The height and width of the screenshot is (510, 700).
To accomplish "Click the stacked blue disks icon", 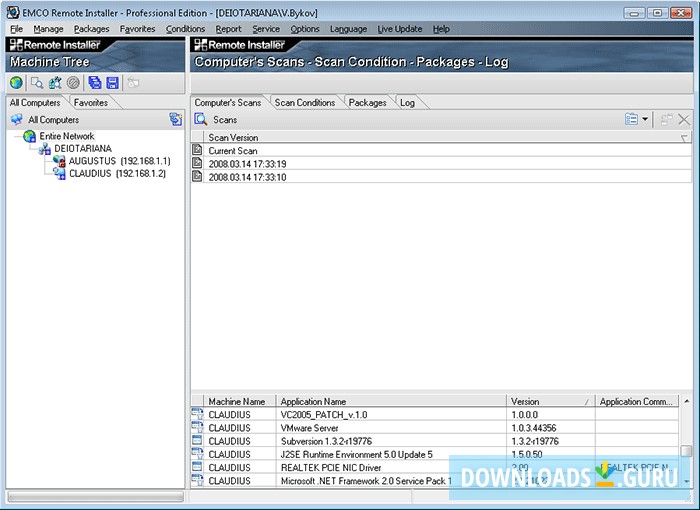I will pos(94,83).
